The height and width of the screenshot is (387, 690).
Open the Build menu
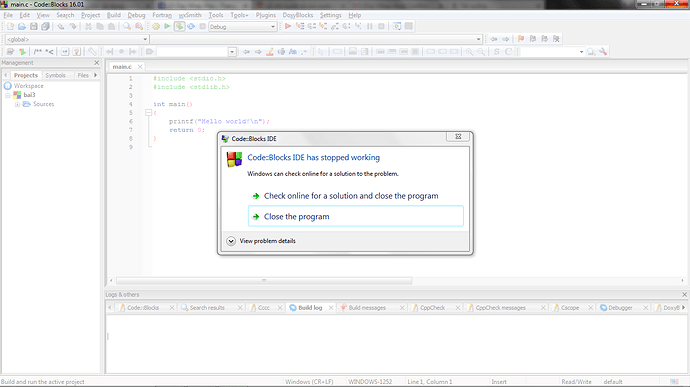coord(114,15)
